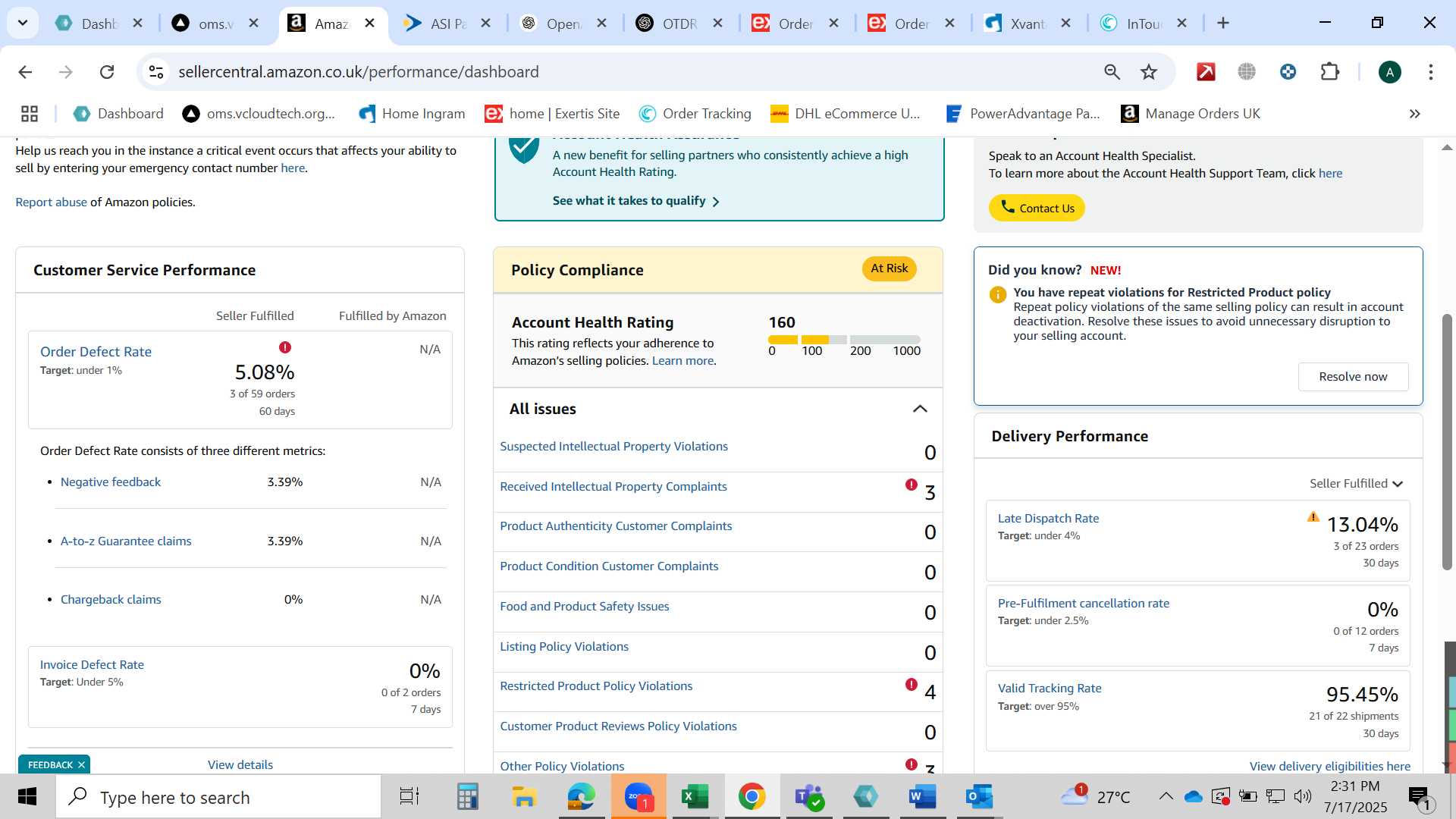This screenshot has width=1456, height=819.
Task: Open the red arrow extension icon
Action: tap(1206, 72)
